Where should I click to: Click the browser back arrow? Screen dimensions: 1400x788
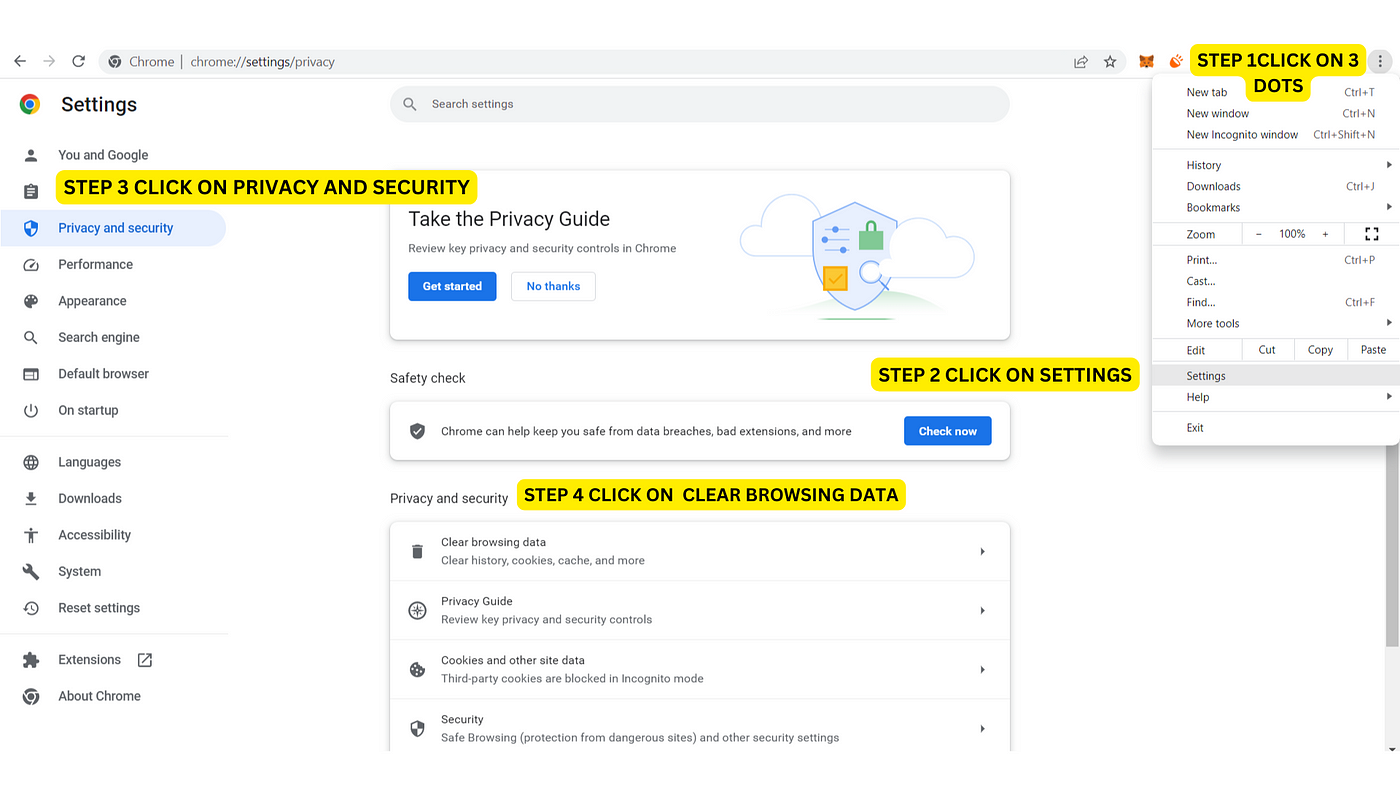click(x=20, y=61)
